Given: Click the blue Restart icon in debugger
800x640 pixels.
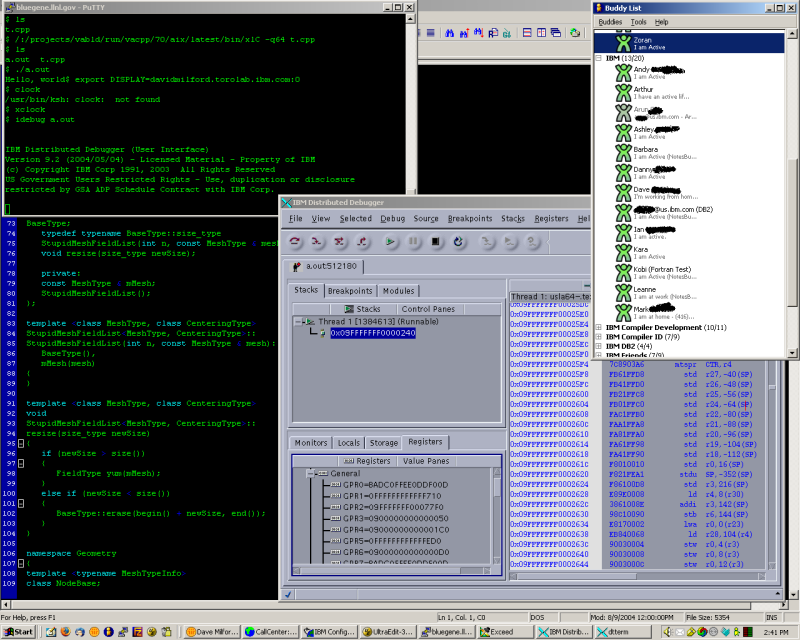Looking at the screenshot, I should 458,241.
